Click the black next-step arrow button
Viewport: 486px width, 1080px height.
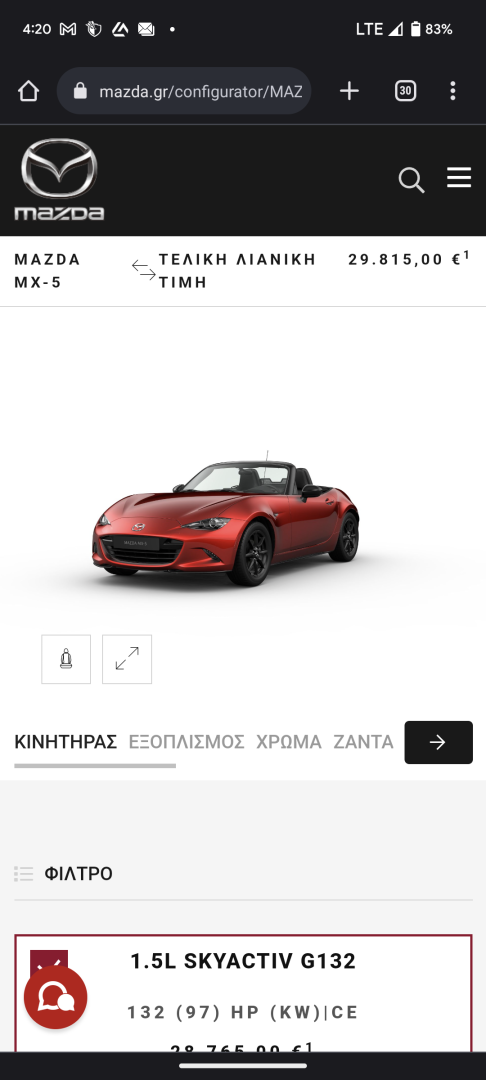(x=439, y=742)
